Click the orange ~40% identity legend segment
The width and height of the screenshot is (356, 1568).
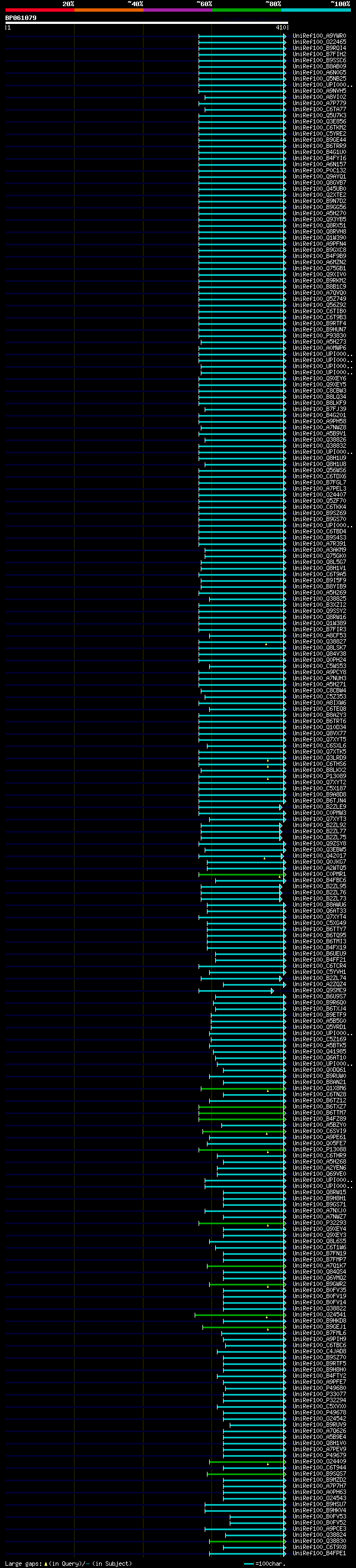coord(109,11)
